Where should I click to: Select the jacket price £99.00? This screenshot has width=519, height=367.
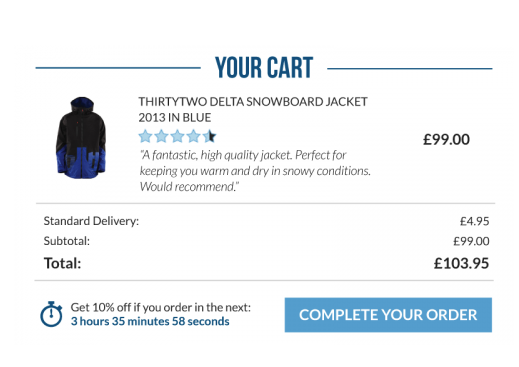coord(446,139)
